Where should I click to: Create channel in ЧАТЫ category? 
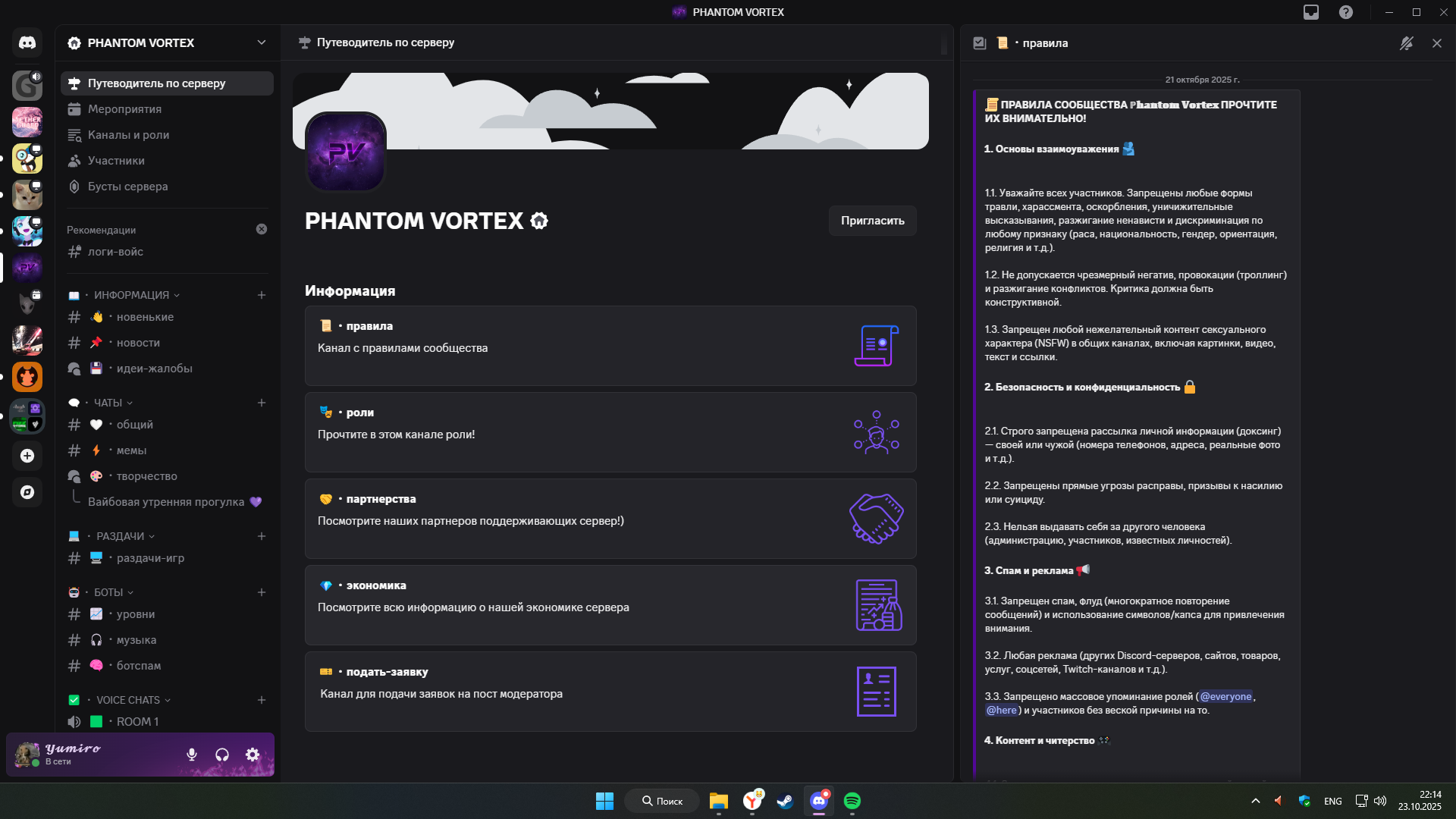(x=262, y=403)
